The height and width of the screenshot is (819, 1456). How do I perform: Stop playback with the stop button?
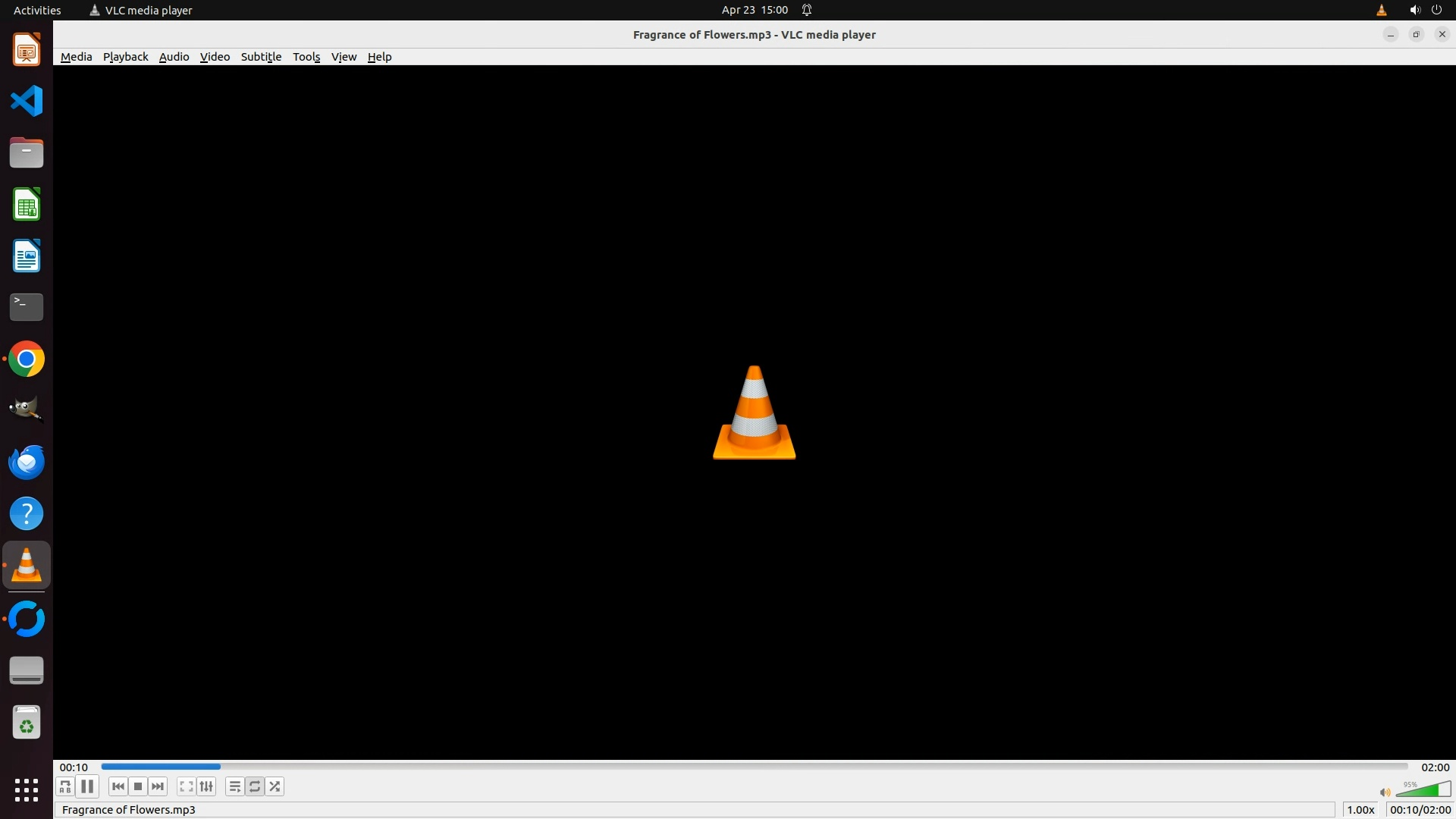tap(138, 786)
